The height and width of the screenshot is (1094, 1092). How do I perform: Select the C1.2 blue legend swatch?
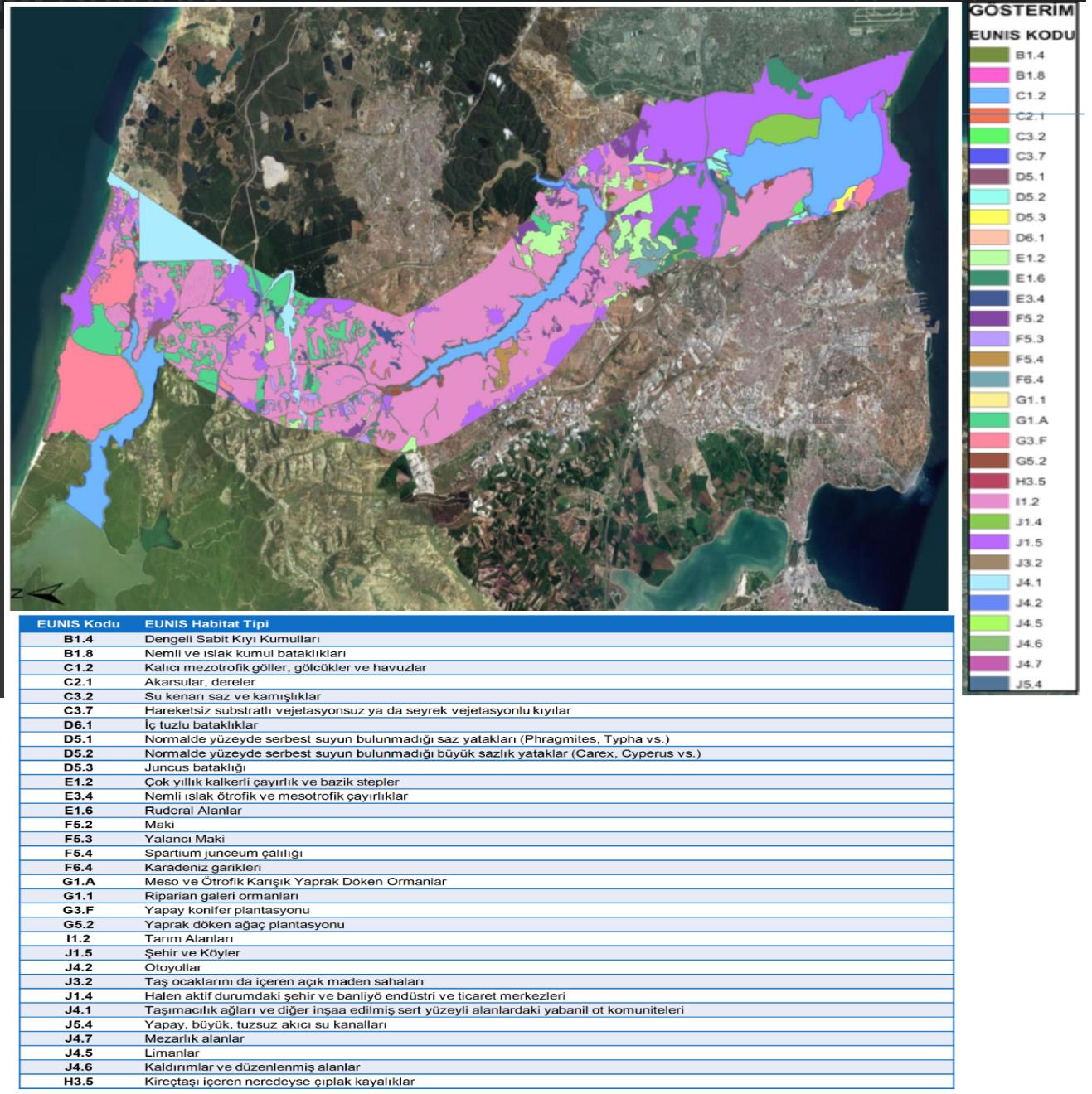coord(990,96)
